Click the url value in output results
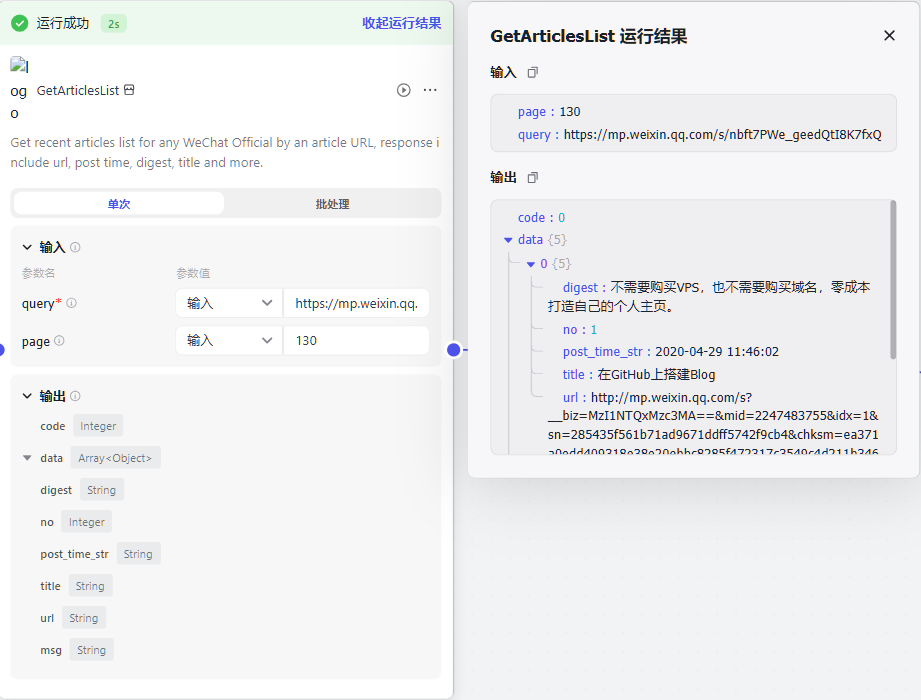Screen dimensions: 921x700 (713, 425)
